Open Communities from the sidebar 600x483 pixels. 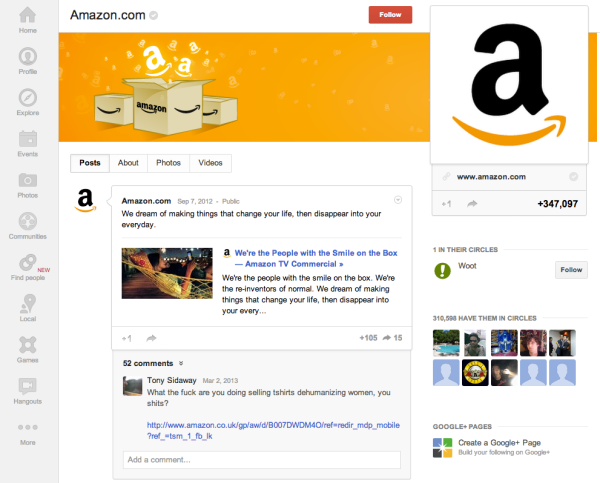point(28,221)
